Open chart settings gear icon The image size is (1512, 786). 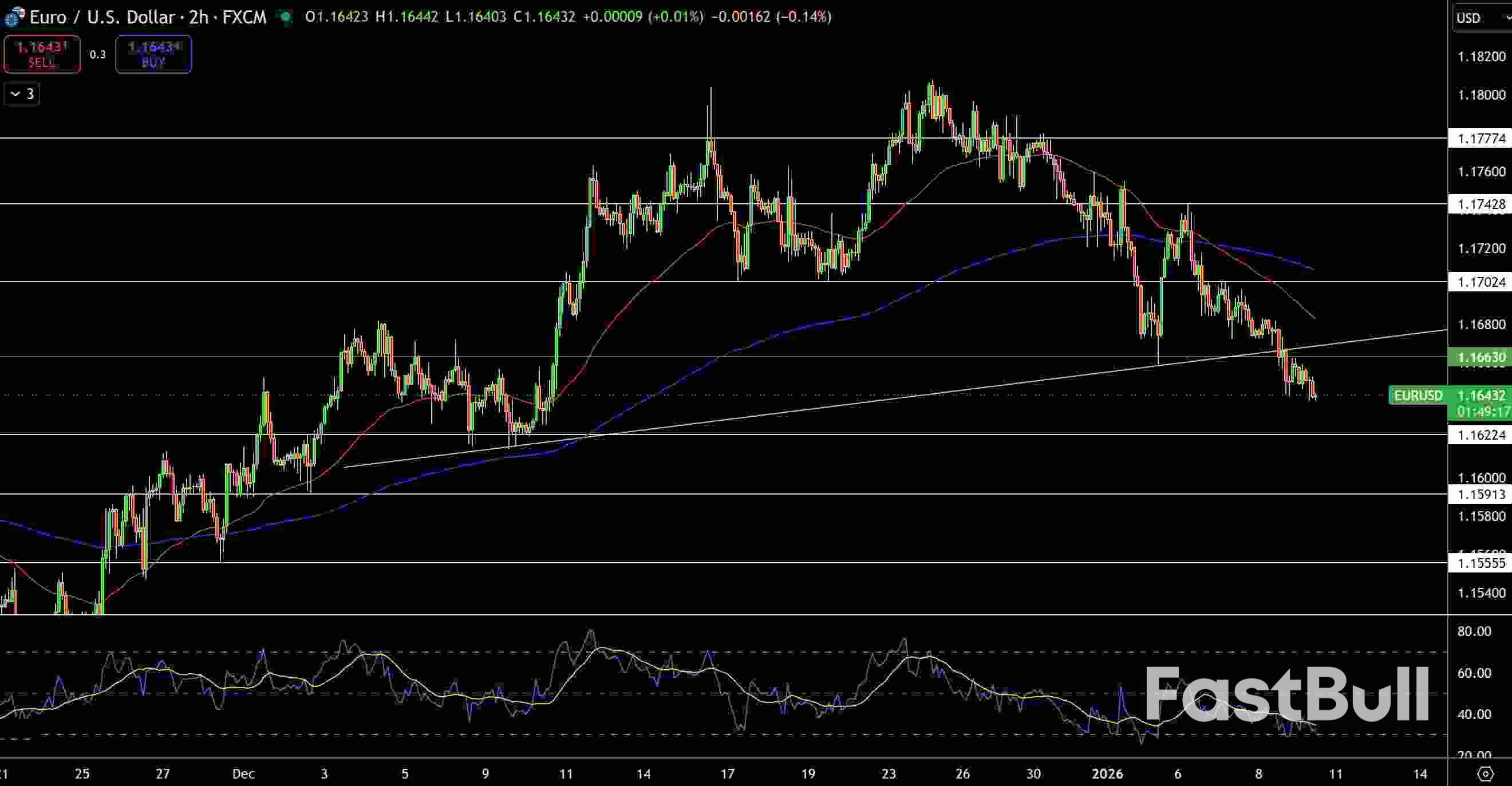1485,773
